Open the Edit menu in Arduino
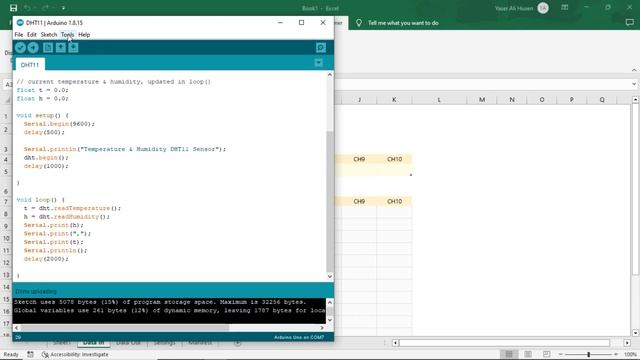The image size is (640, 360). pyautogui.click(x=32, y=35)
